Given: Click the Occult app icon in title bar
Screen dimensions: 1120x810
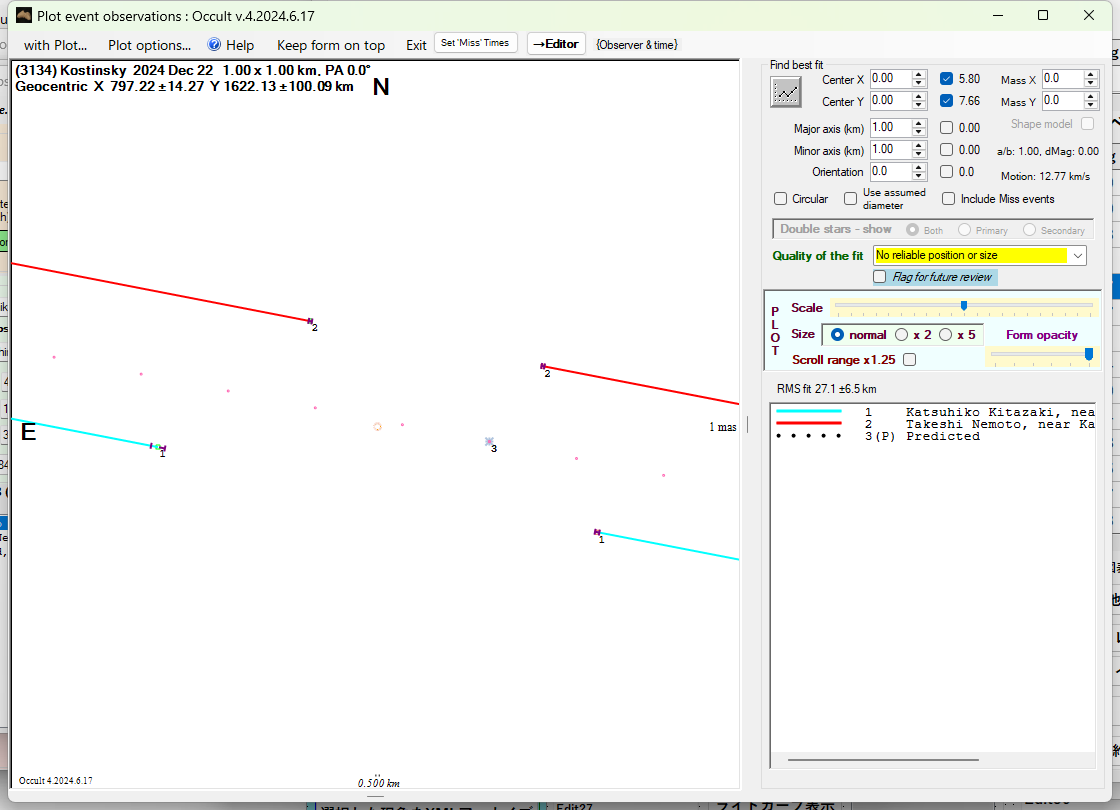Looking at the screenshot, I should pyautogui.click(x=24, y=15).
